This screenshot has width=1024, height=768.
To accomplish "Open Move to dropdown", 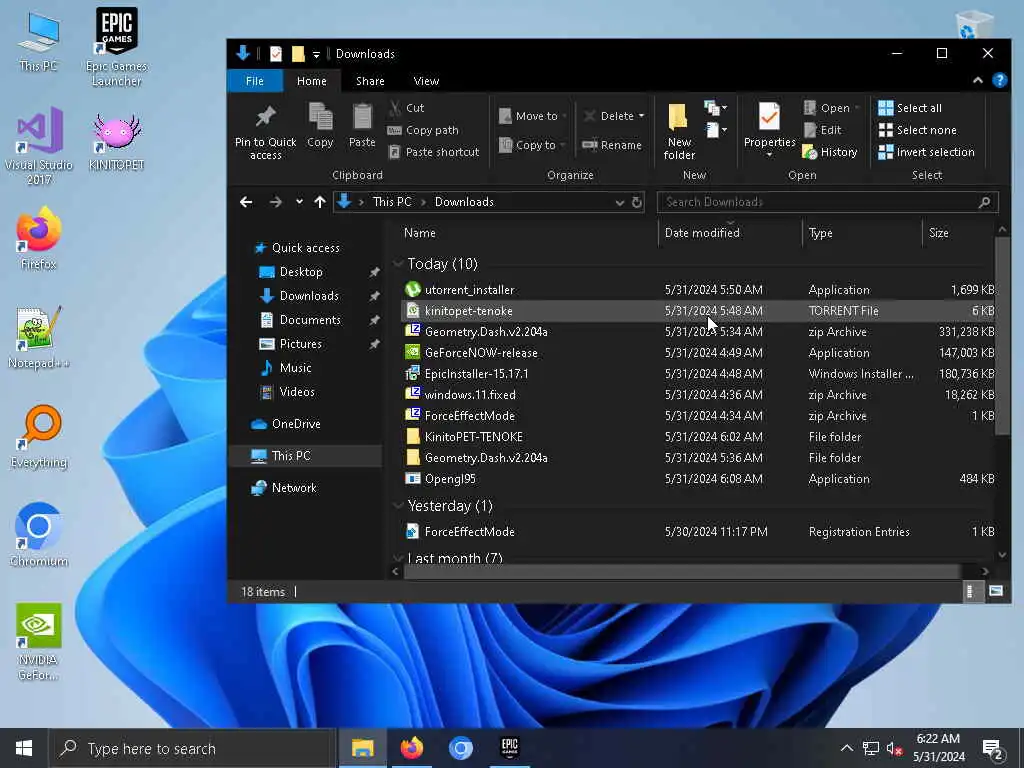I will (x=532, y=116).
